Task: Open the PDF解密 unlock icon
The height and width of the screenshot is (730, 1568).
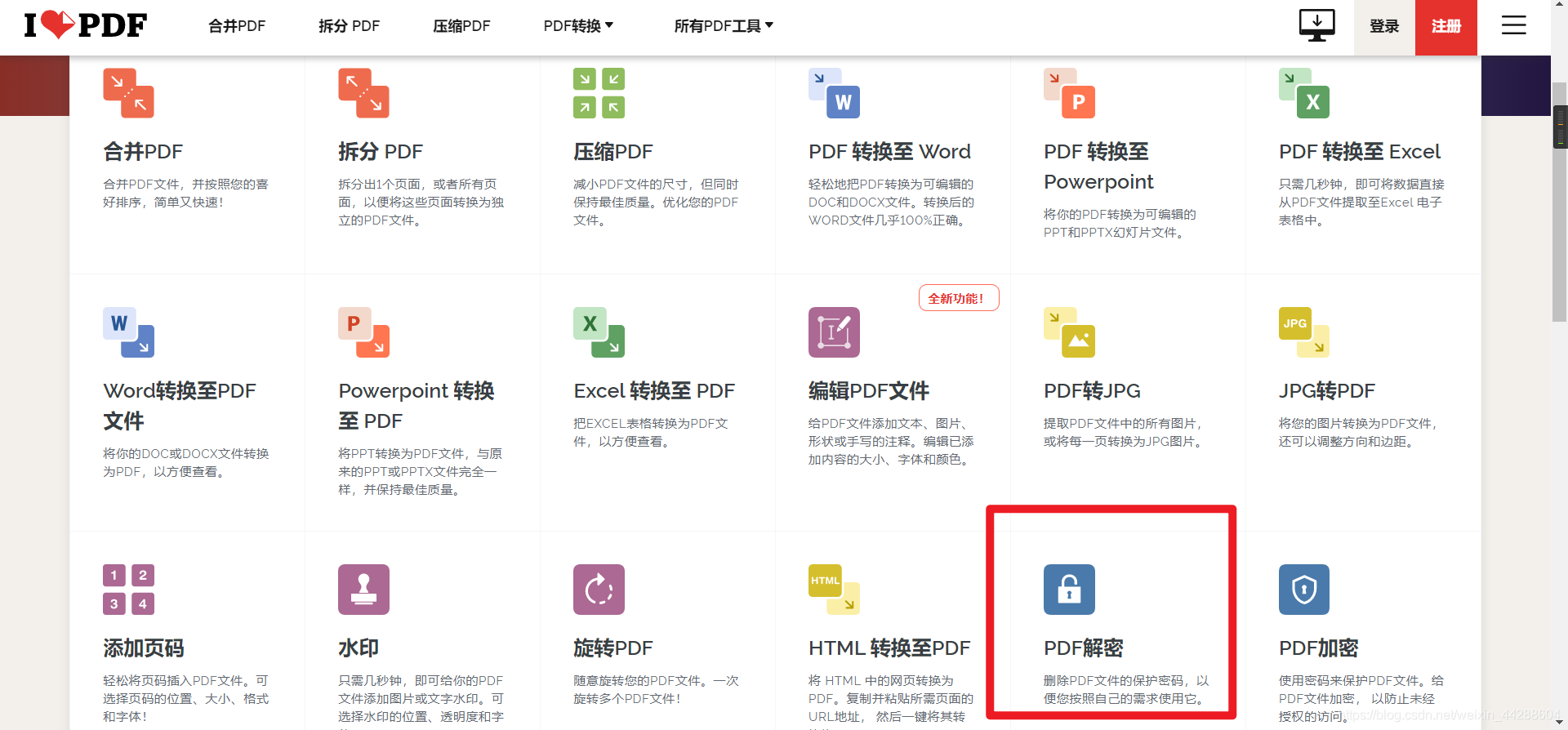Action: (1069, 590)
